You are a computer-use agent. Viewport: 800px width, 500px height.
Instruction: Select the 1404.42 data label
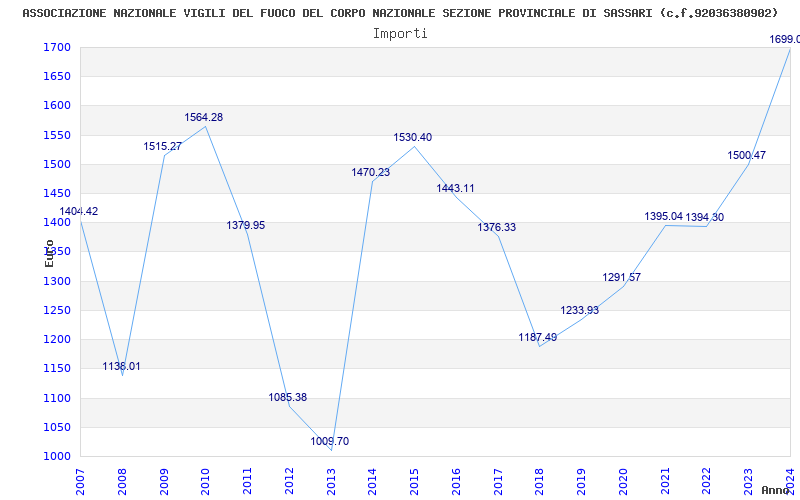[79, 211]
